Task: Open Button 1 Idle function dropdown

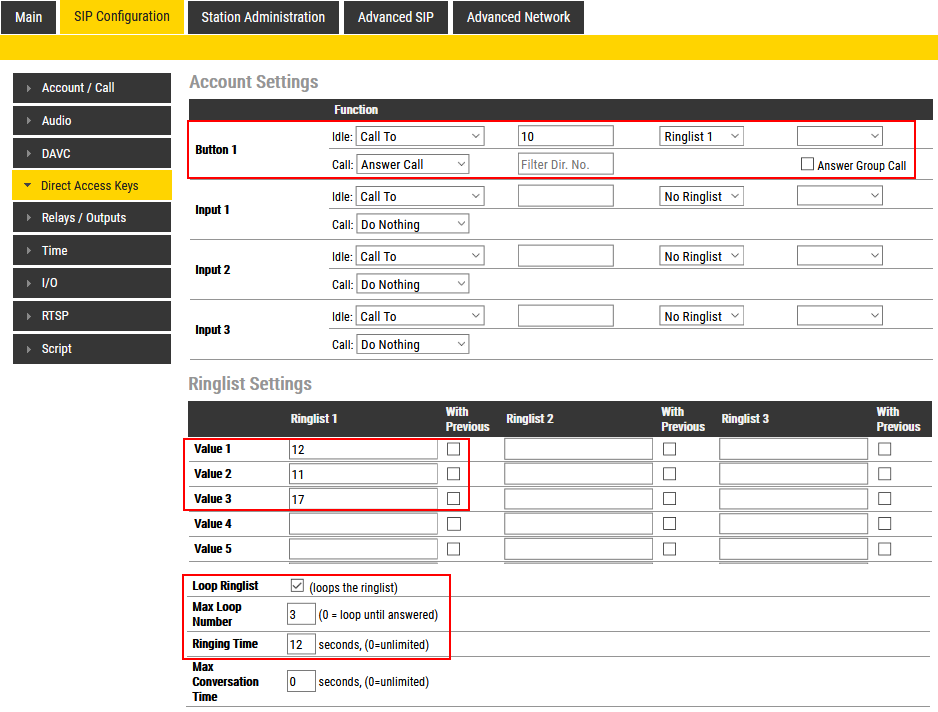Action: click(x=420, y=136)
